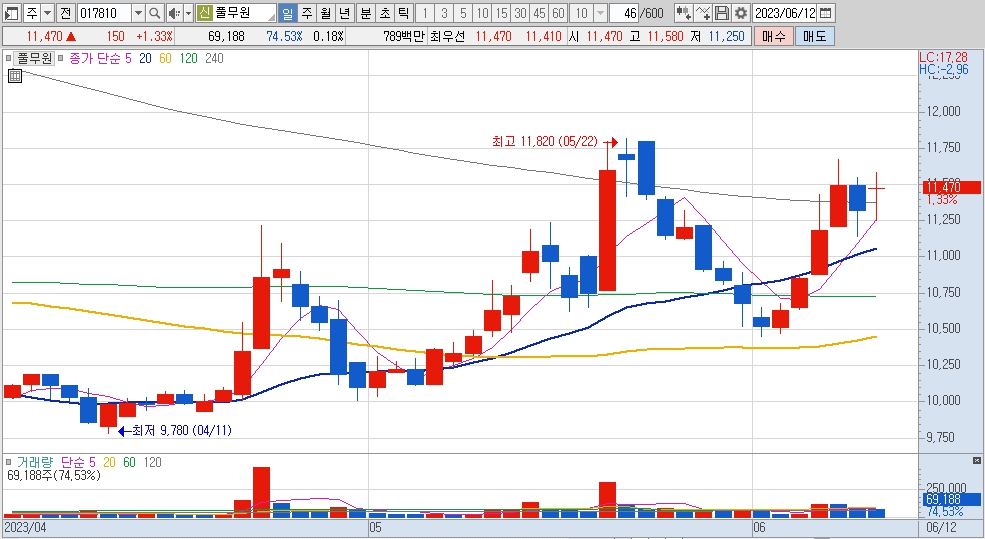The height and width of the screenshot is (539, 985).
Task: Select second 초 chart period
Action: click(384, 13)
